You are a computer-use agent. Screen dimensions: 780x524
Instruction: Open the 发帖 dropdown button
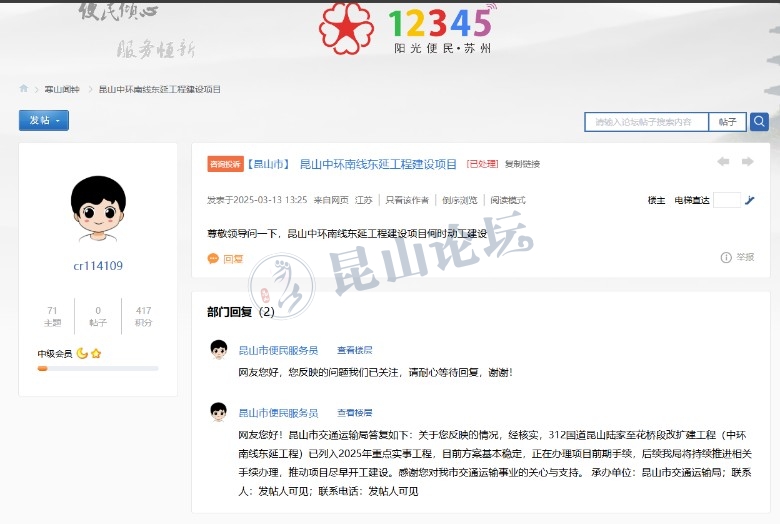(44, 121)
